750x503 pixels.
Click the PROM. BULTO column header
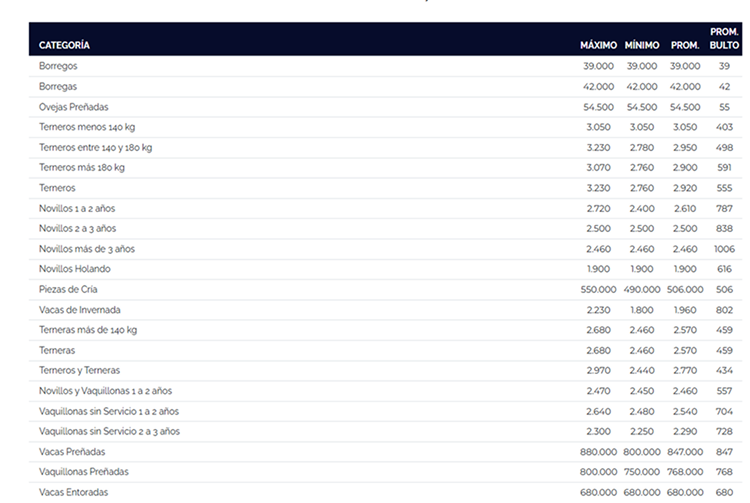tap(724, 39)
